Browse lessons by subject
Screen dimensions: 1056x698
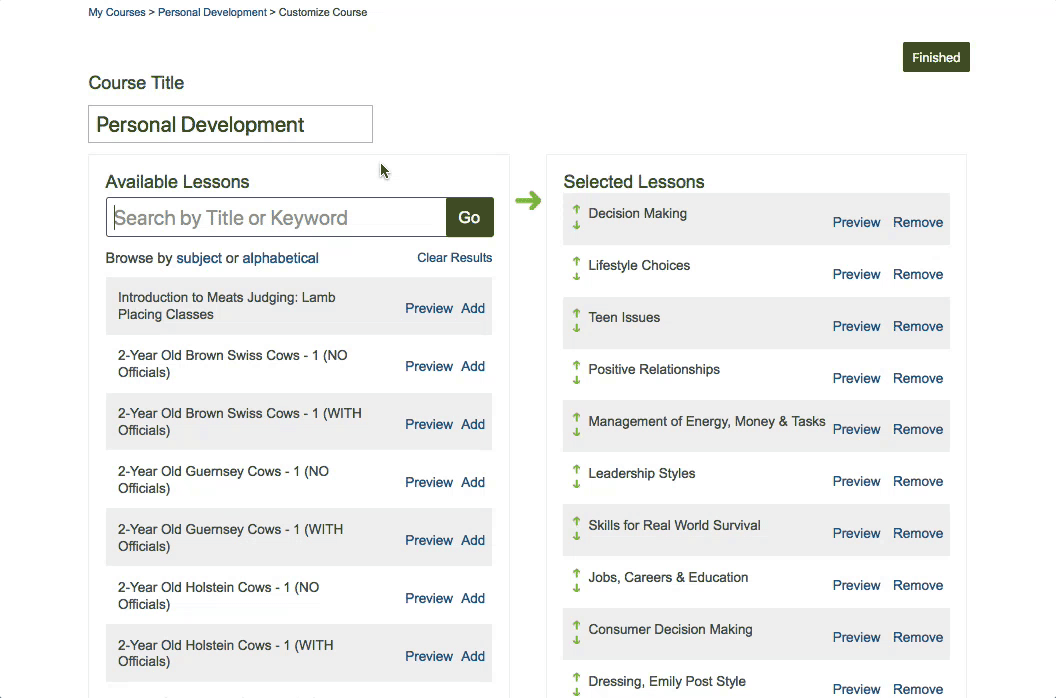click(x=199, y=258)
